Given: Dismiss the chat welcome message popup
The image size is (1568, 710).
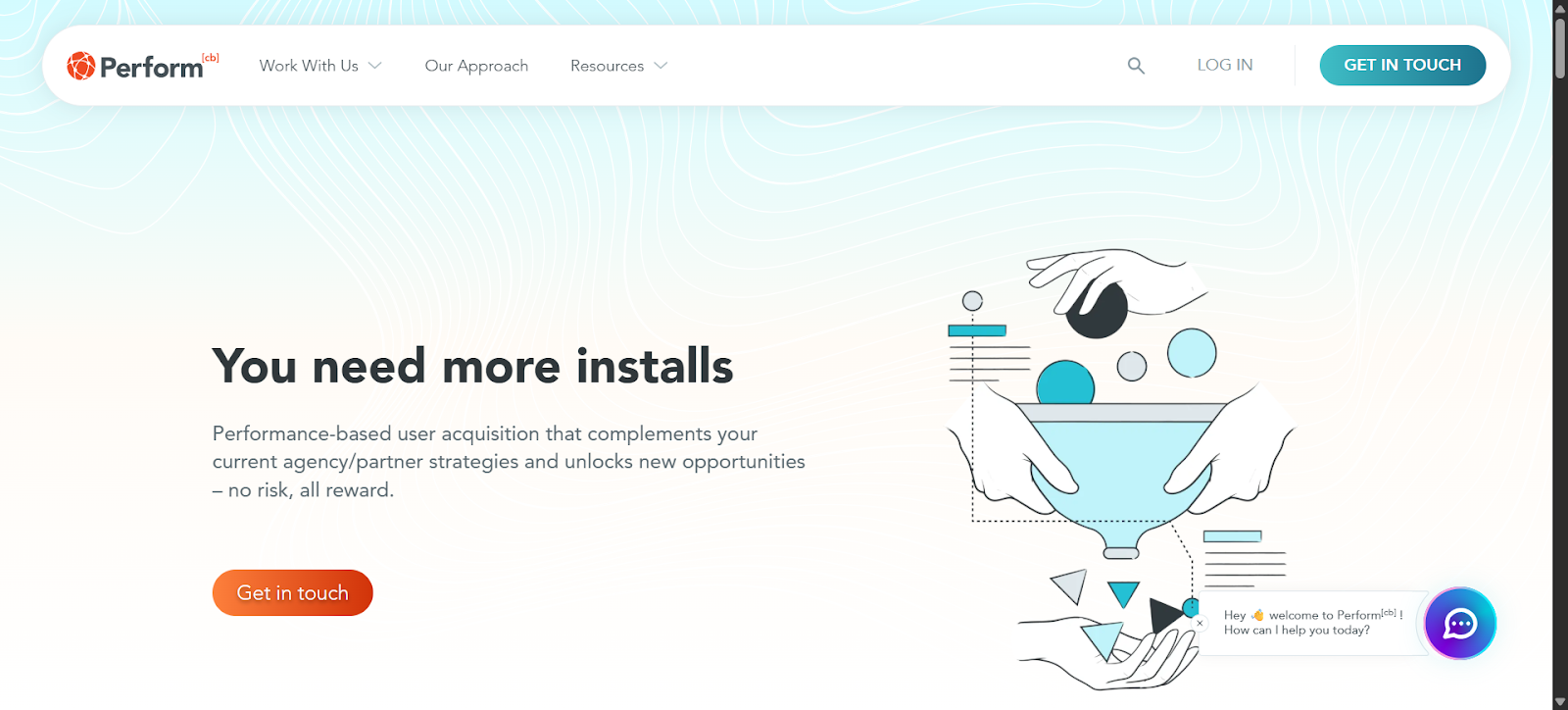Looking at the screenshot, I should (1200, 623).
